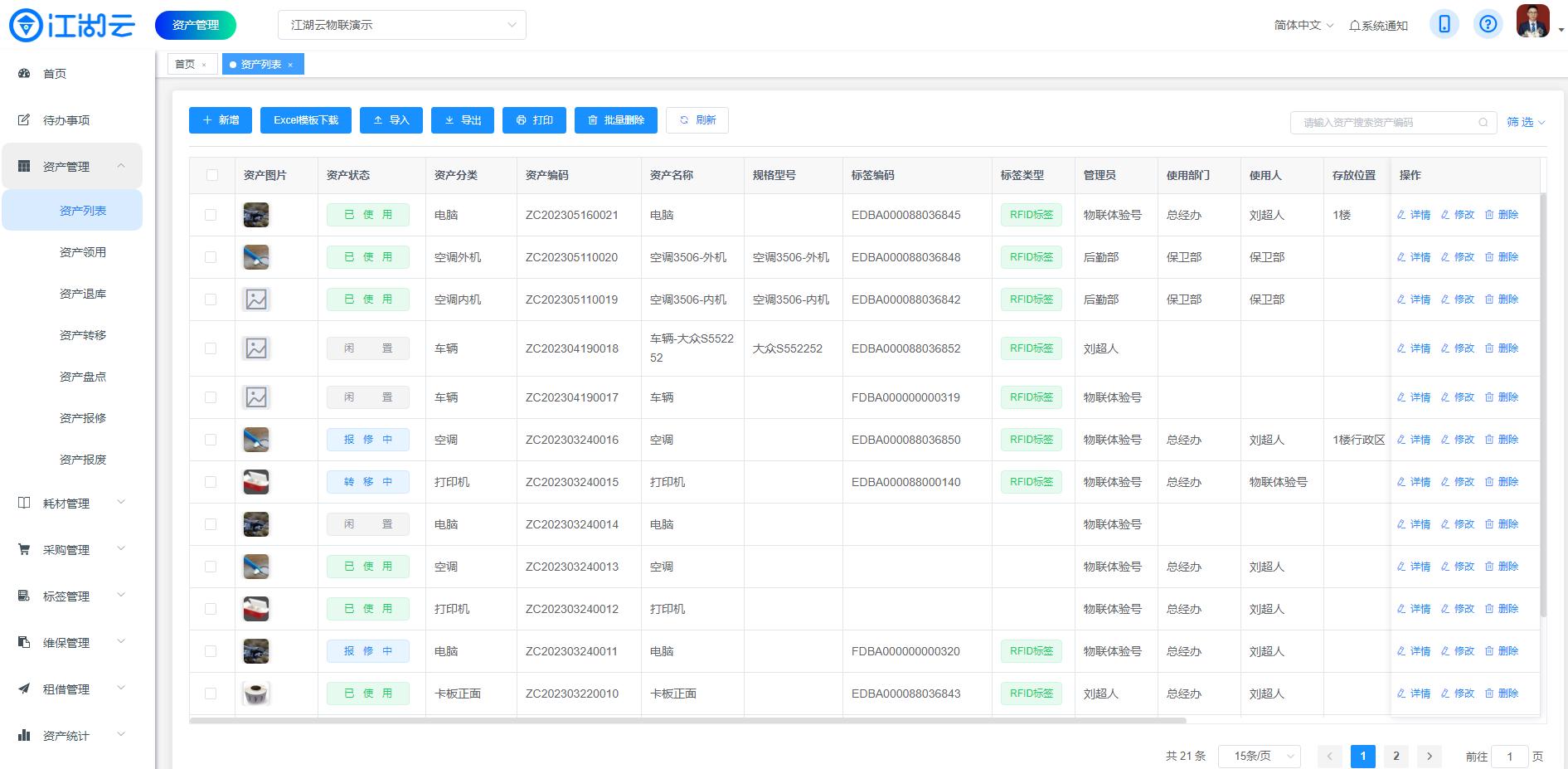The height and width of the screenshot is (769, 1568).
Task: Click the system notification bell icon
Action: 1355,26
